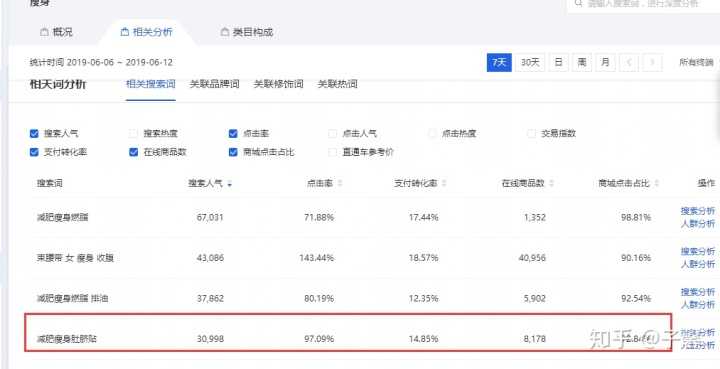720x369 pixels.
Task: Enable the 点击热度 metric checkbox
Action: pyautogui.click(x=432, y=134)
